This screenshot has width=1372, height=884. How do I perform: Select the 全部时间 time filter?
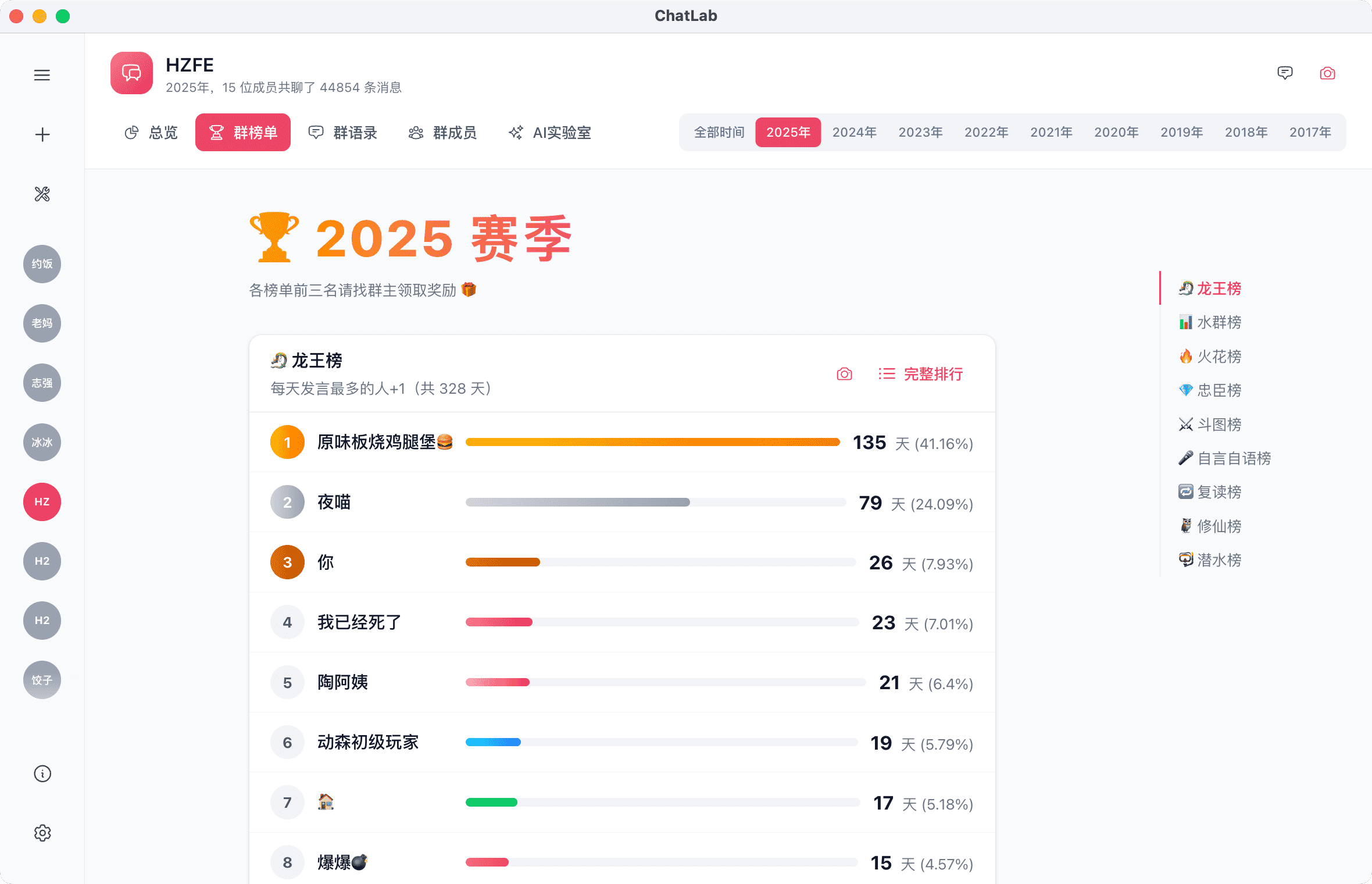tap(719, 132)
